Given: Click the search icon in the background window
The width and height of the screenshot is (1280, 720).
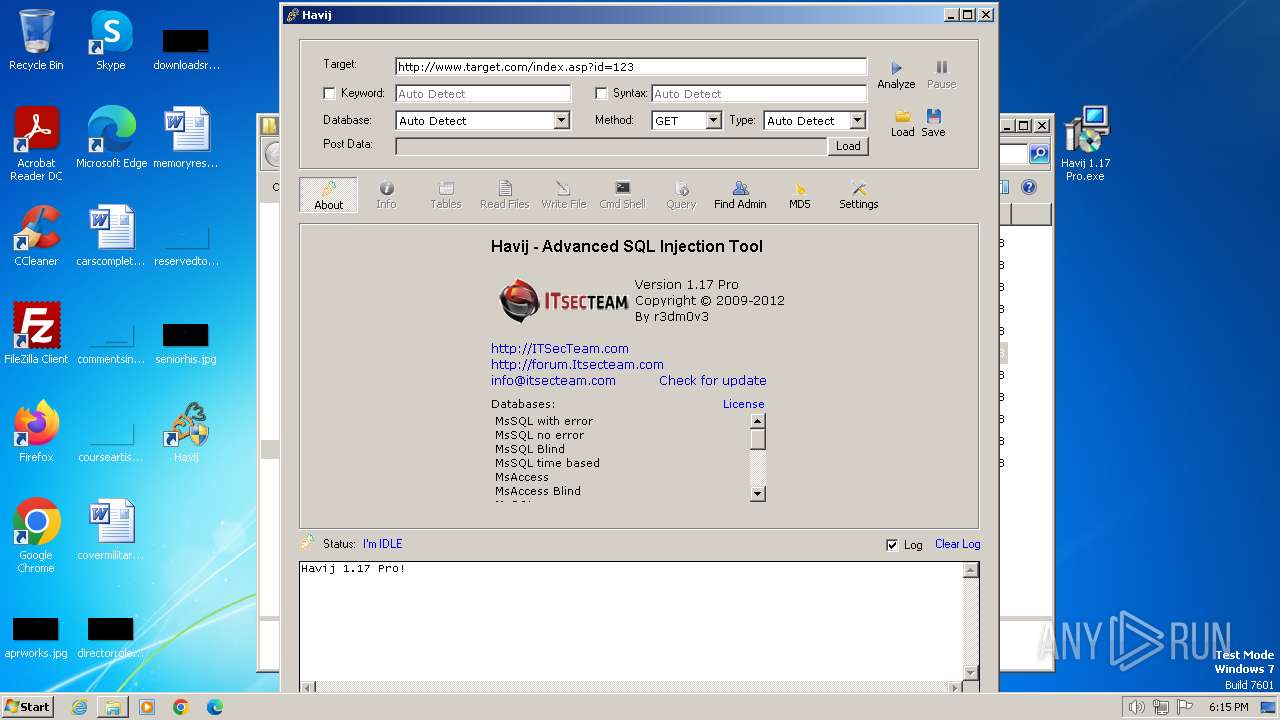Looking at the screenshot, I should click(1039, 154).
